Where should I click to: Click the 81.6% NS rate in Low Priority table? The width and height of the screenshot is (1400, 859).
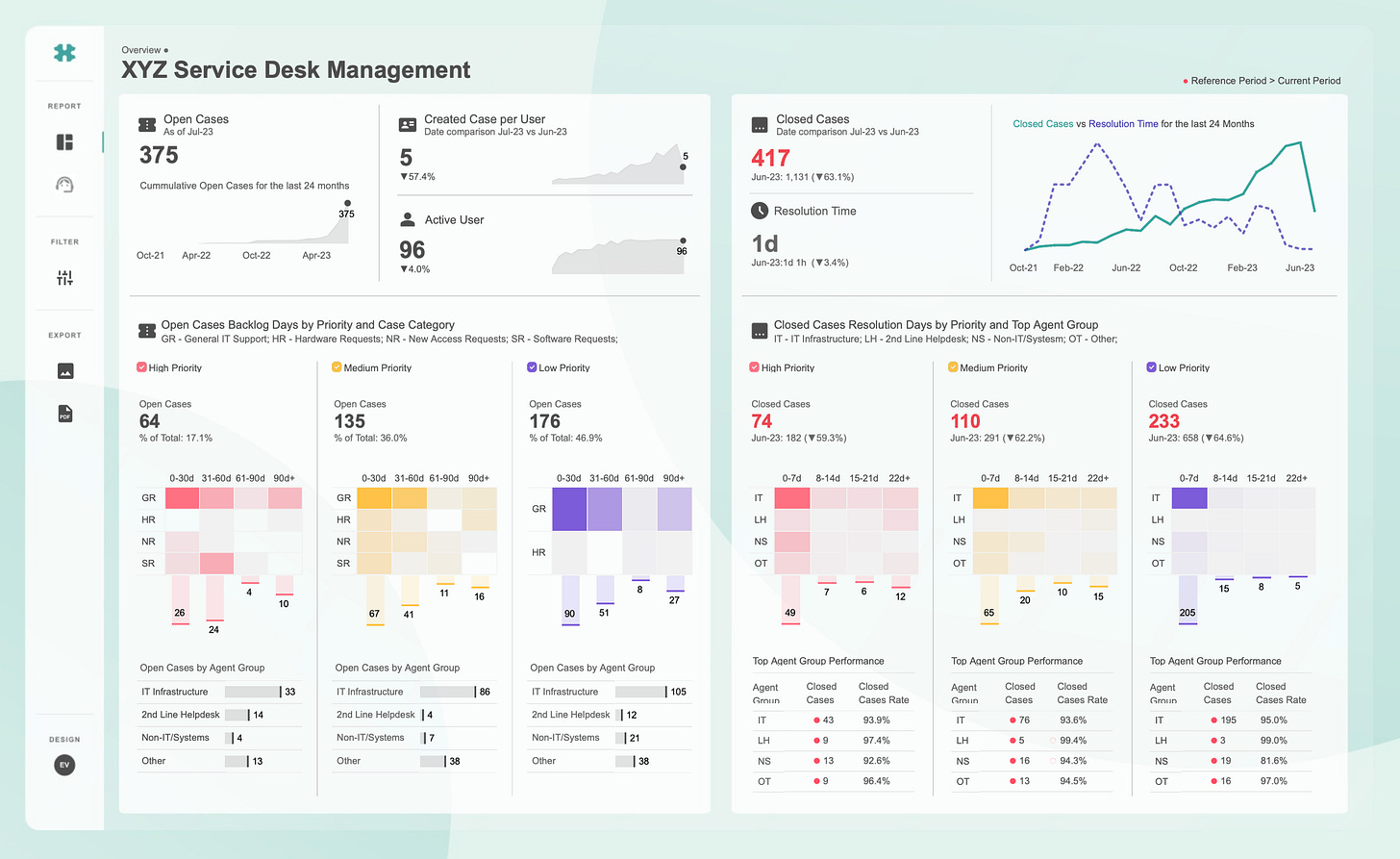1273,761
